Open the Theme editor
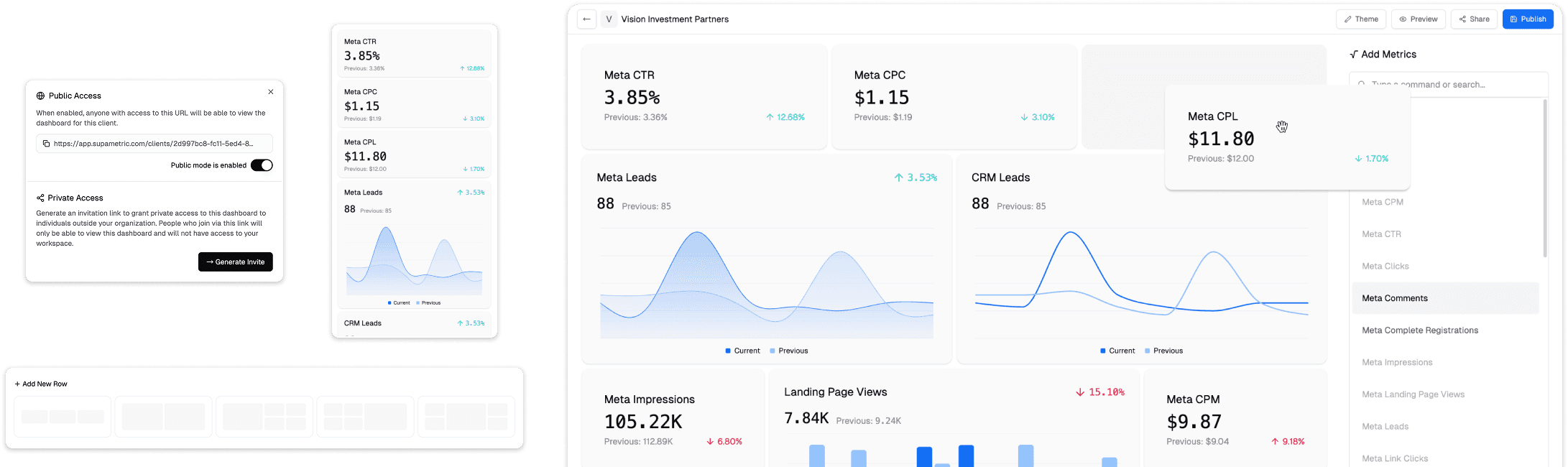 [x=1361, y=19]
